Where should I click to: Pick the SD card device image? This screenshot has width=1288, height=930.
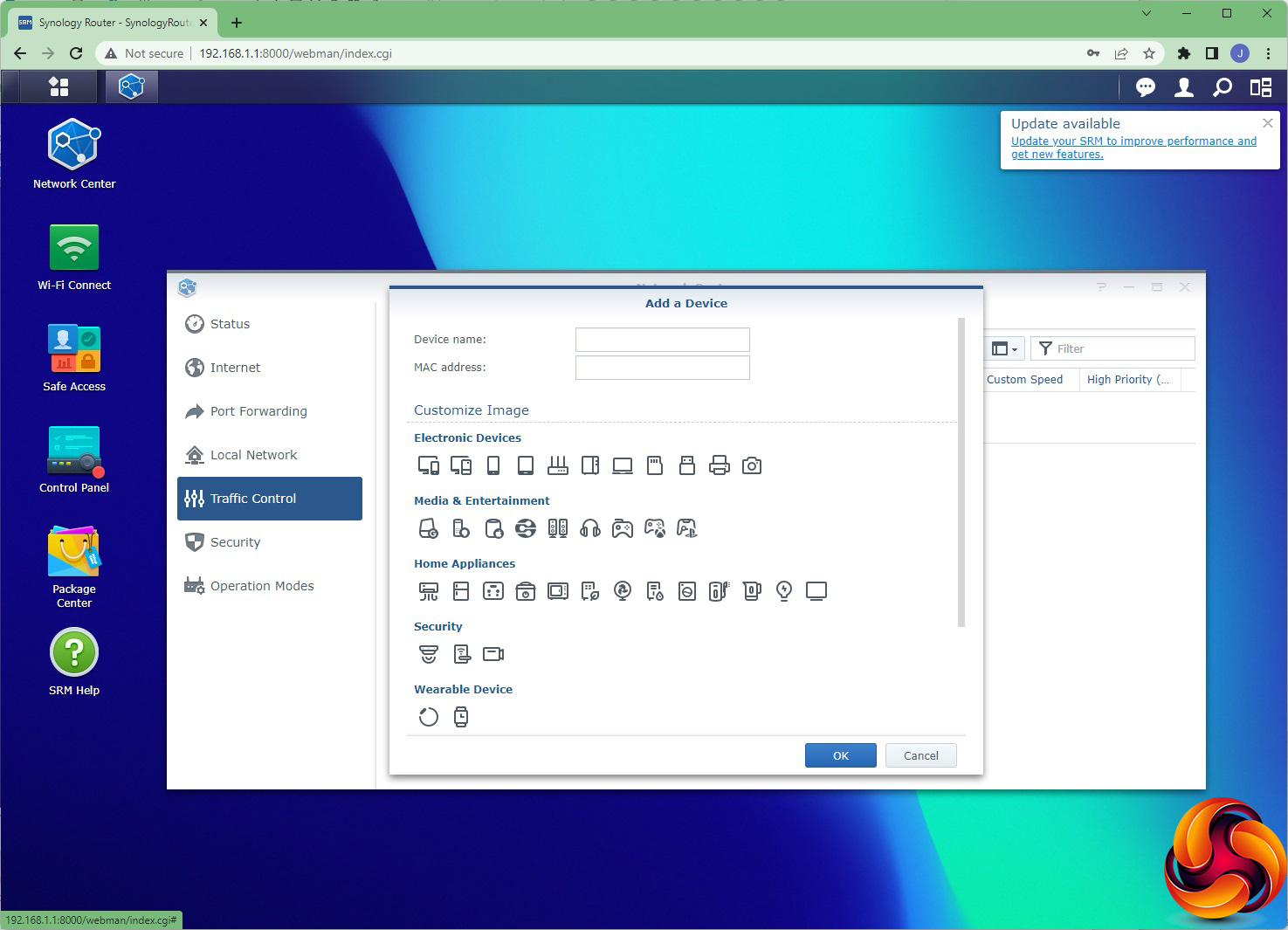click(655, 465)
